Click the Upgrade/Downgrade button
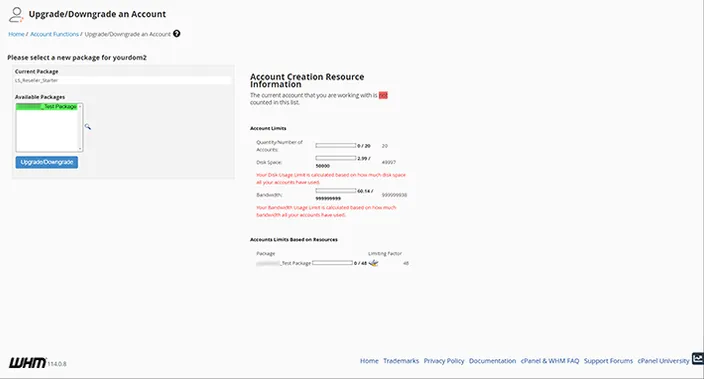Screen dimensions: 704x379 (x=47, y=162)
